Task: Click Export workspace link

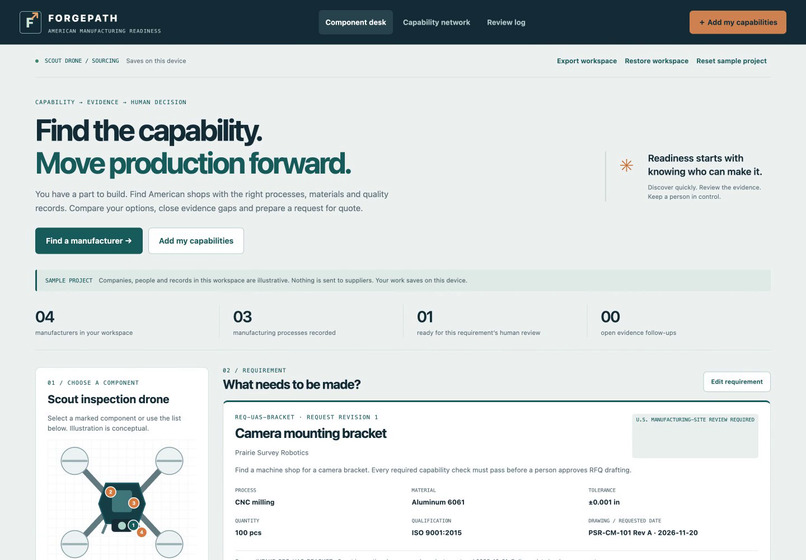Action: [587, 61]
